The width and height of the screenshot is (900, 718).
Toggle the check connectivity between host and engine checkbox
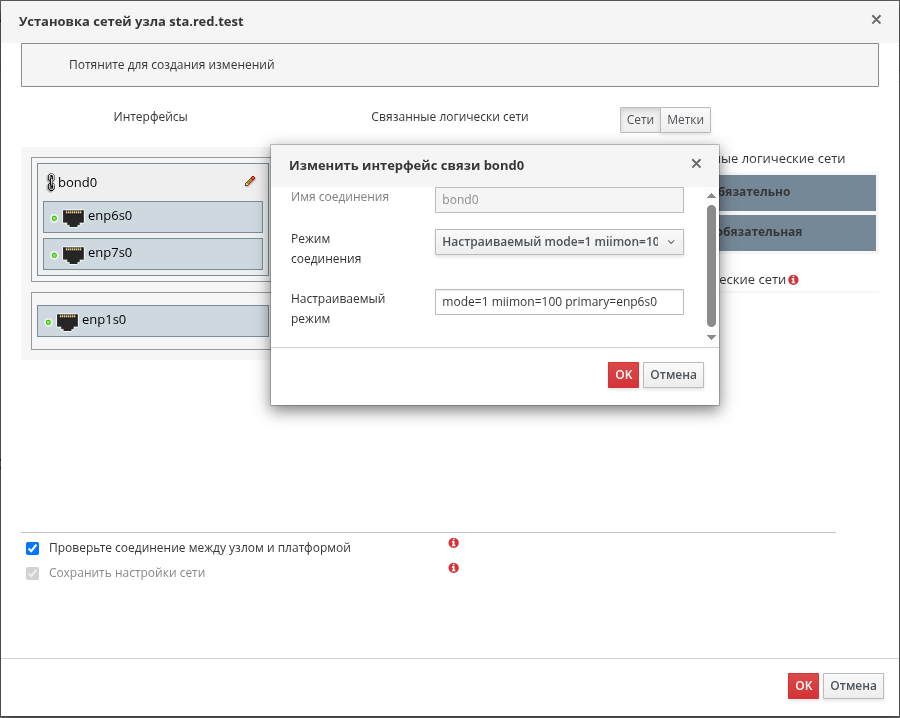point(33,548)
